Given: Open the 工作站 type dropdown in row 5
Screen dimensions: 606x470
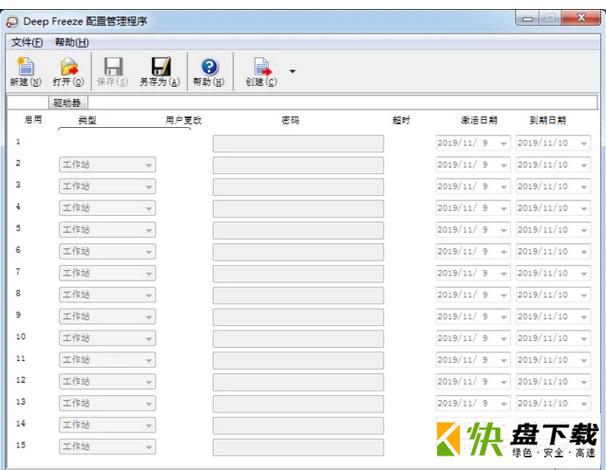Looking at the screenshot, I should 107,230.
